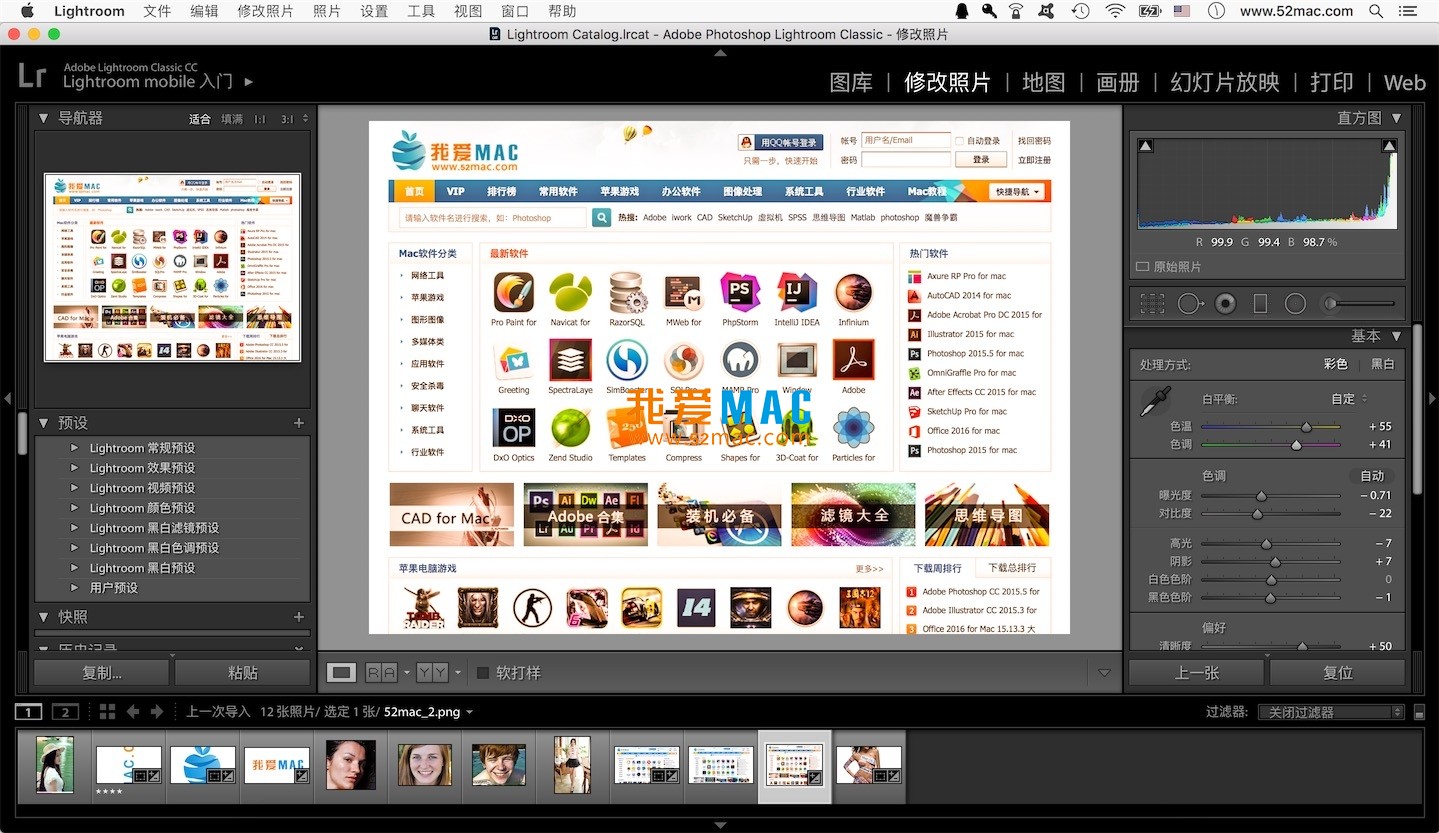Expand Lightroom 常规预设 folder

[x=75, y=448]
